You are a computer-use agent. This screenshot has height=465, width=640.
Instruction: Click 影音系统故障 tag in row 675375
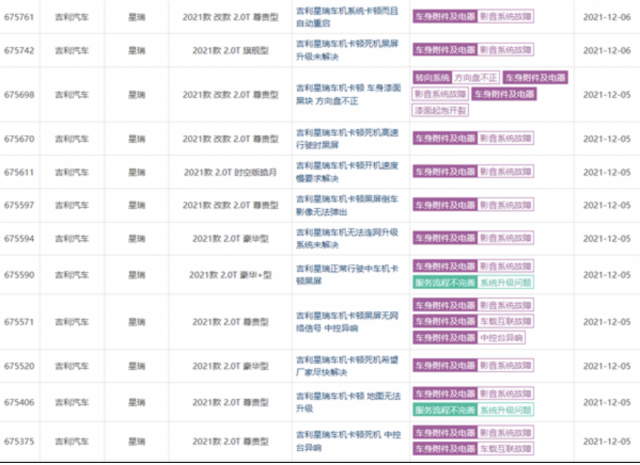point(505,432)
